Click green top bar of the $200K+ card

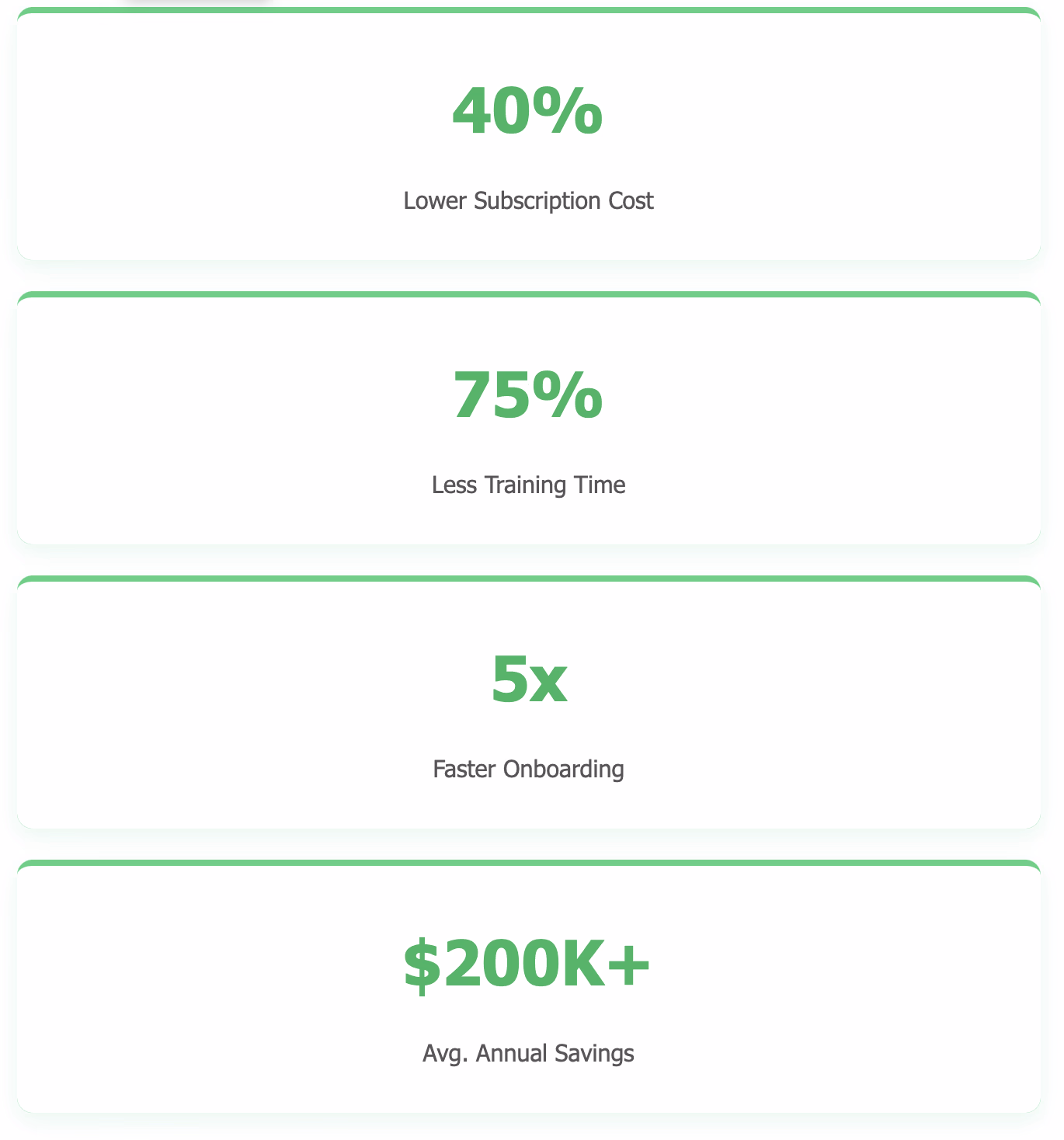point(528,864)
